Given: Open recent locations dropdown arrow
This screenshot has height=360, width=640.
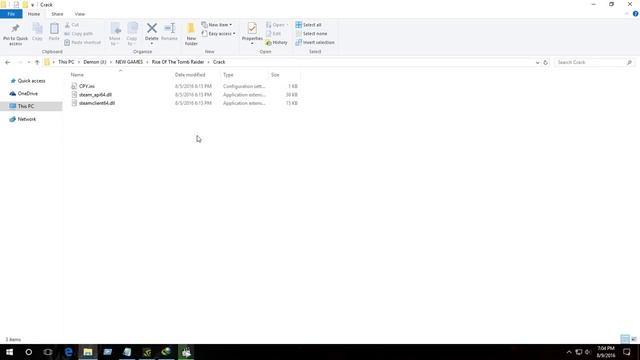Looking at the screenshot, I should pos(29,62).
